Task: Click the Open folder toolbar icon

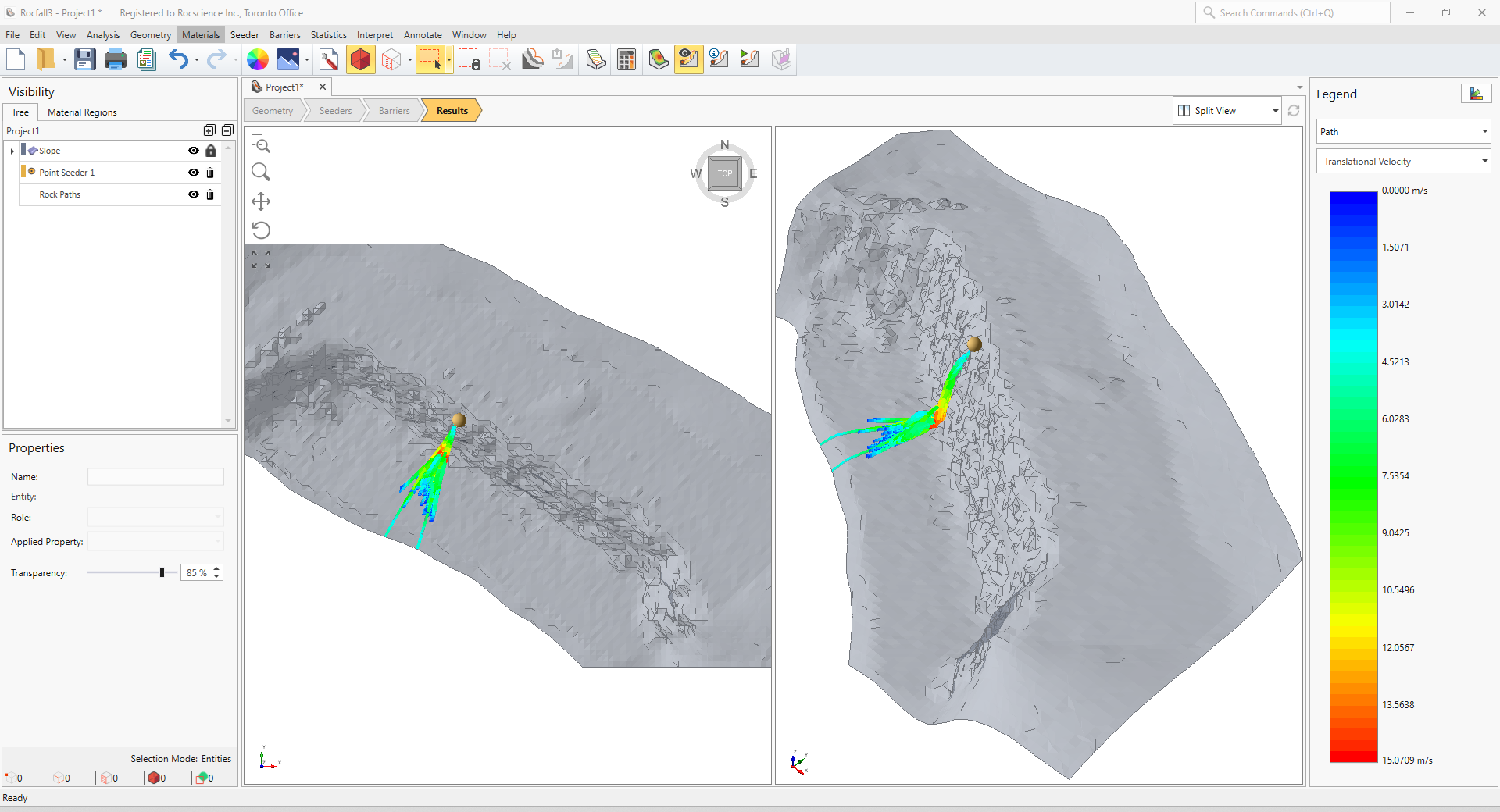Action: tap(46, 59)
